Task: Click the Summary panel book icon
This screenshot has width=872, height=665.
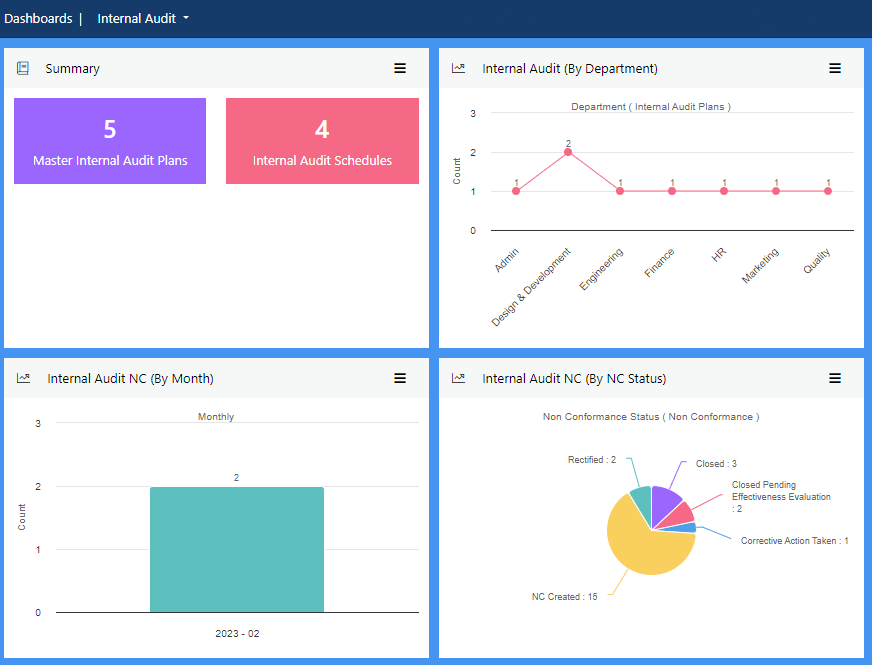Action: (22, 68)
